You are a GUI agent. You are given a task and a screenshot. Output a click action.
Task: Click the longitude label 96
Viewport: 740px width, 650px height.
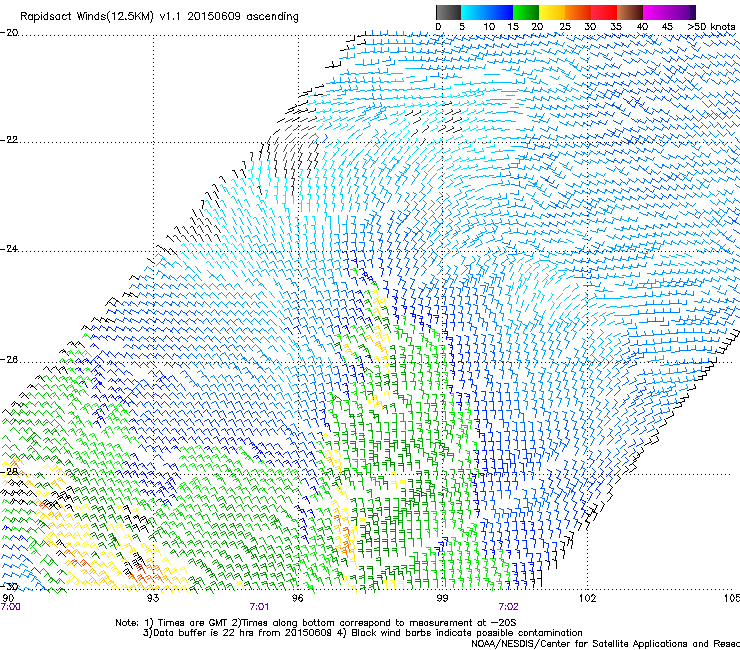pyautogui.click(x=297, y=598)
